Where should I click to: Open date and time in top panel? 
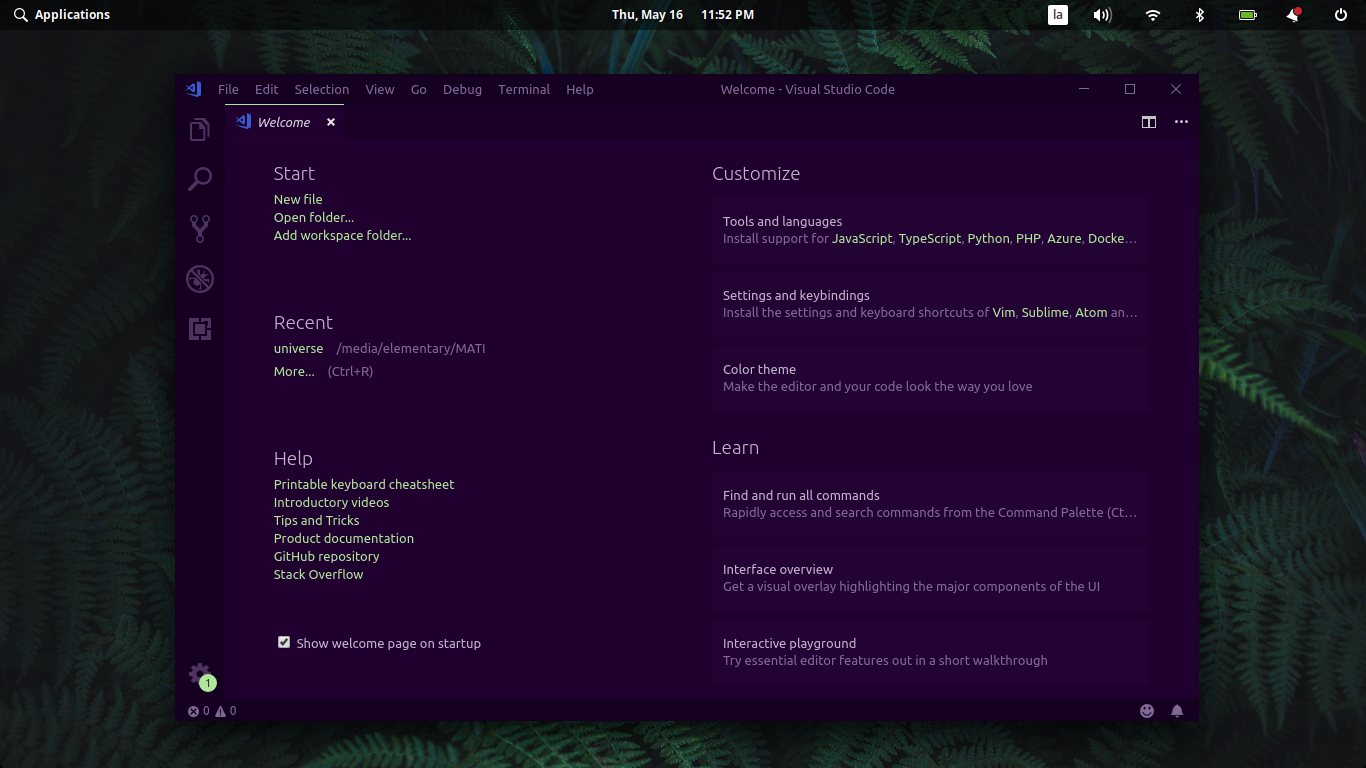pyautogui.click(x=683, y=15)
